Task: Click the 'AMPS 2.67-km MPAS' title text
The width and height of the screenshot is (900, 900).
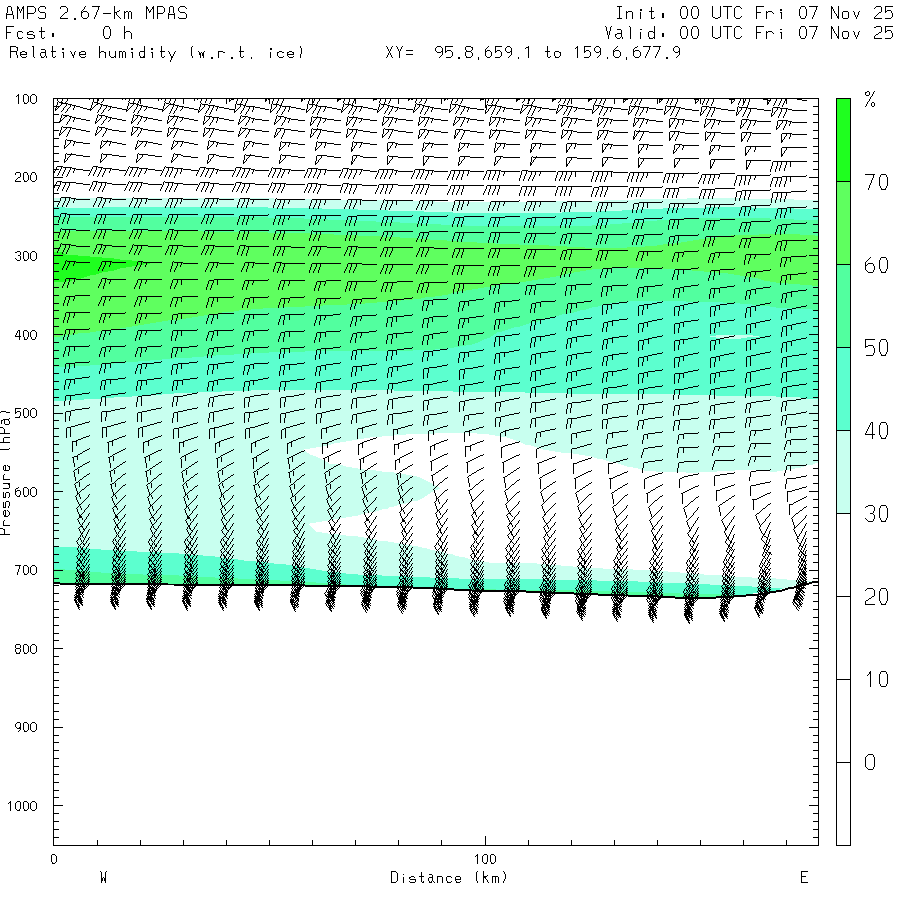Action: pos(96,13)
